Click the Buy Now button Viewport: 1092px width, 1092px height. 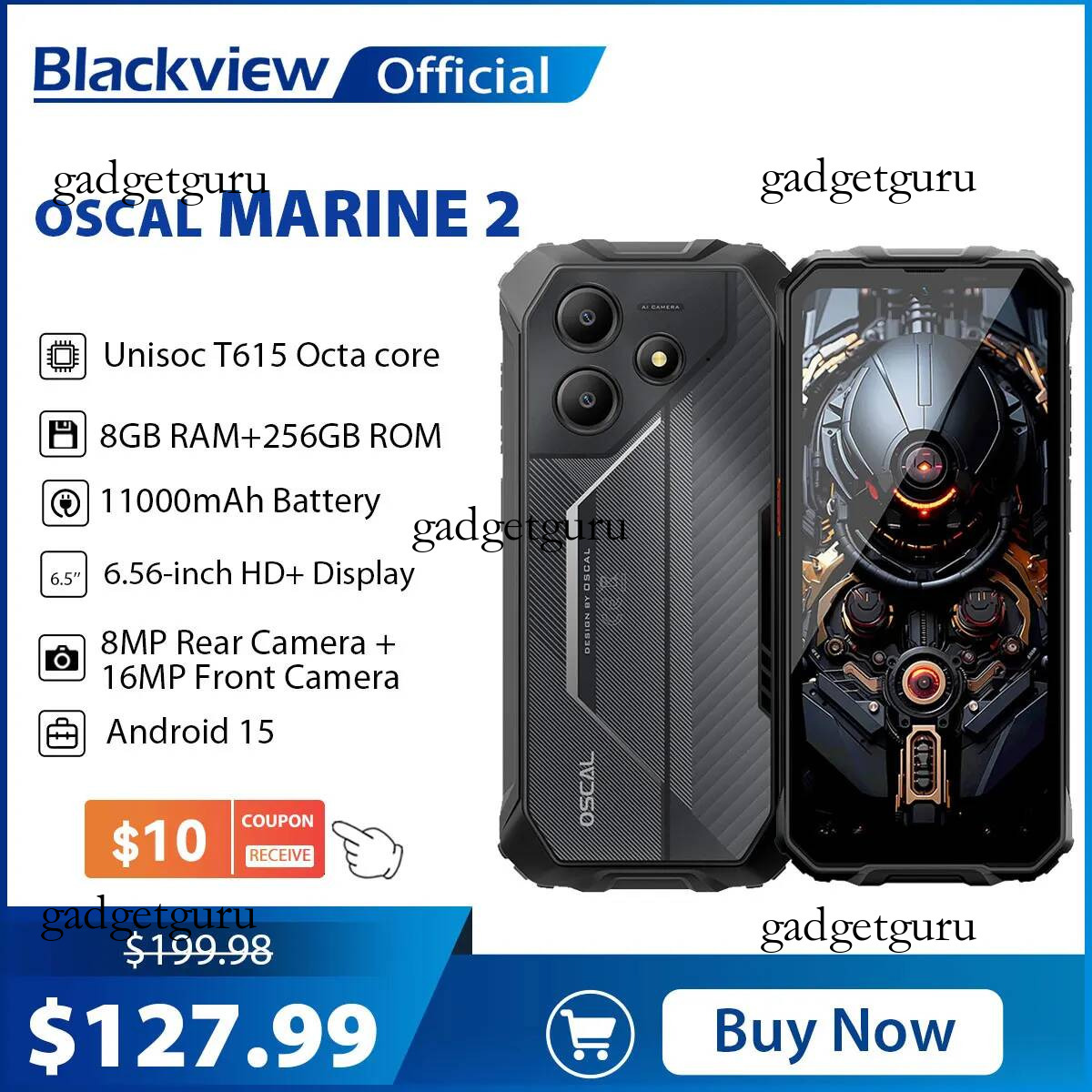pyautogui.click(x=833, y=1032)
